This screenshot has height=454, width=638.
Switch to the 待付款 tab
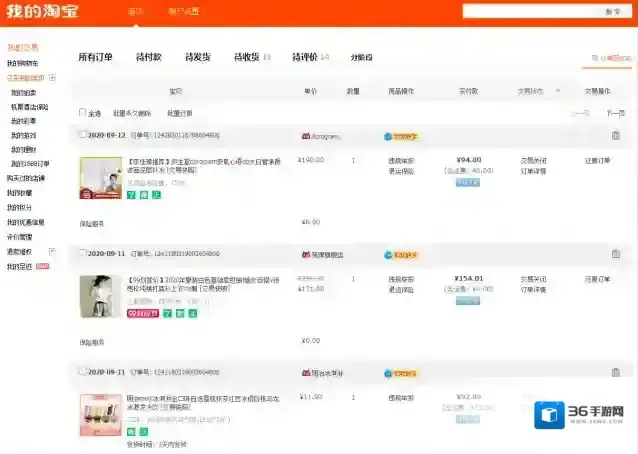(x=149, y=57)
